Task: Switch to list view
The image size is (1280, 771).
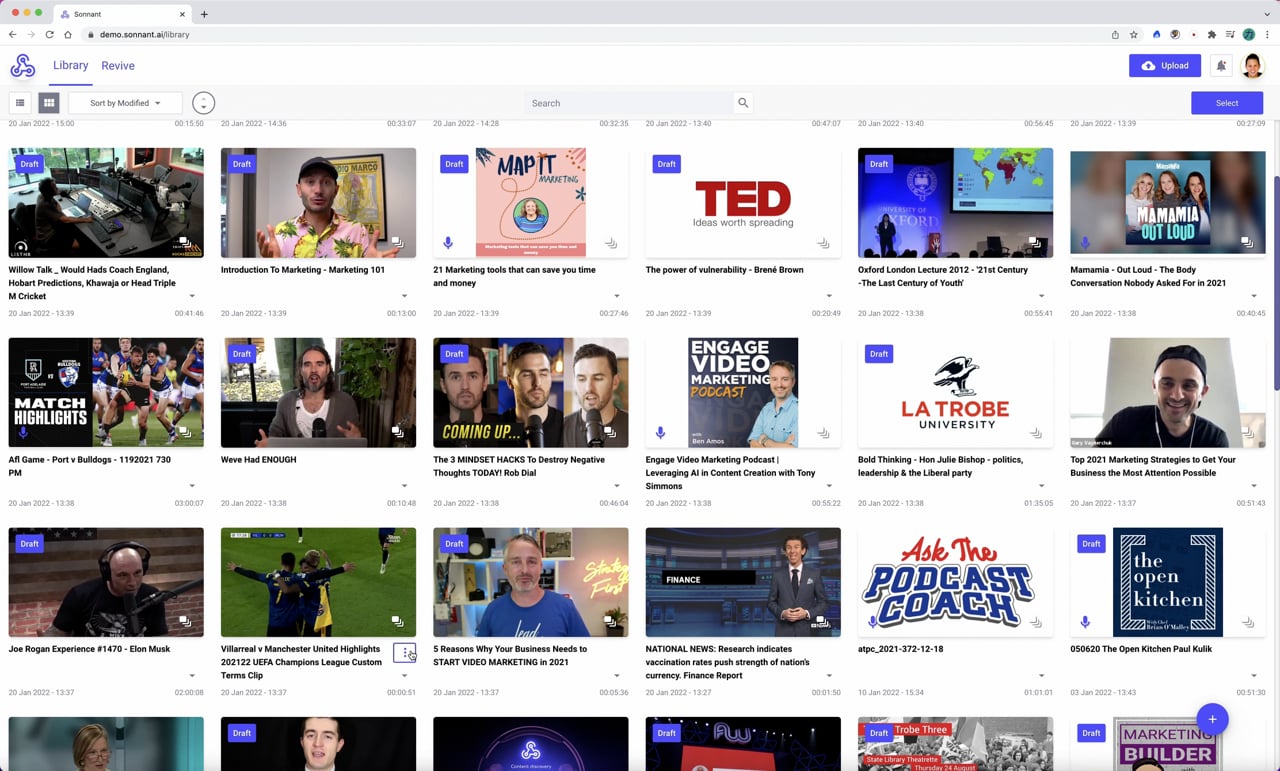Action: pyautogui.click(x=19, y=103)
